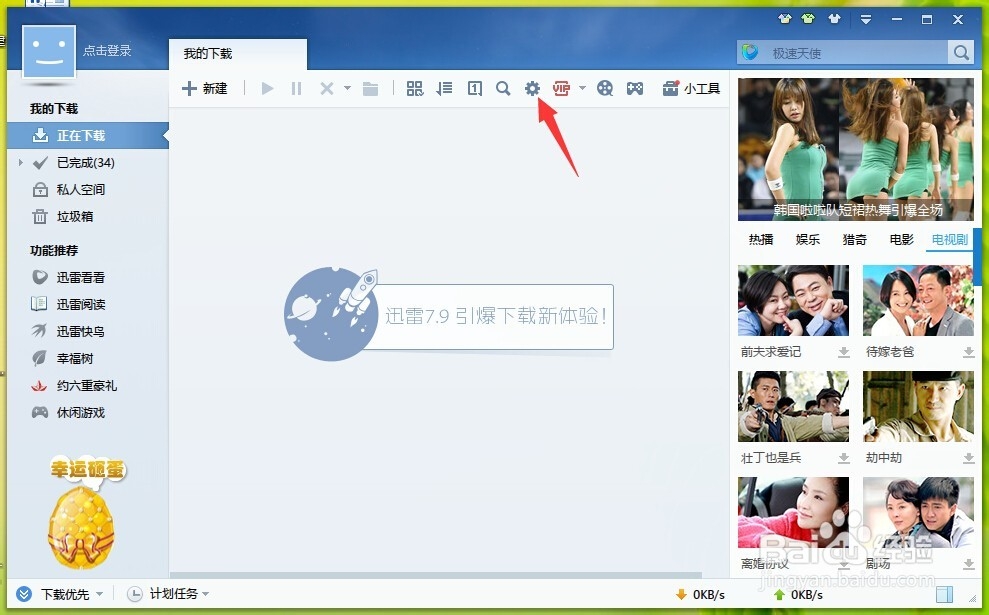
Task: Start download with the play icon
Action: pos(267,89)
